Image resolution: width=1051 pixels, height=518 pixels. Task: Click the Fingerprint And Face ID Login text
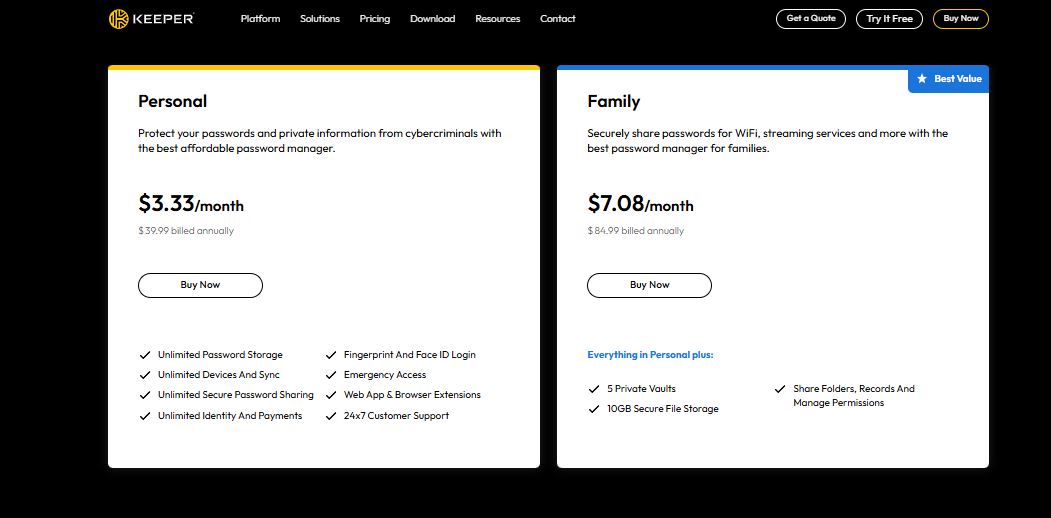[x=410, y=354]
